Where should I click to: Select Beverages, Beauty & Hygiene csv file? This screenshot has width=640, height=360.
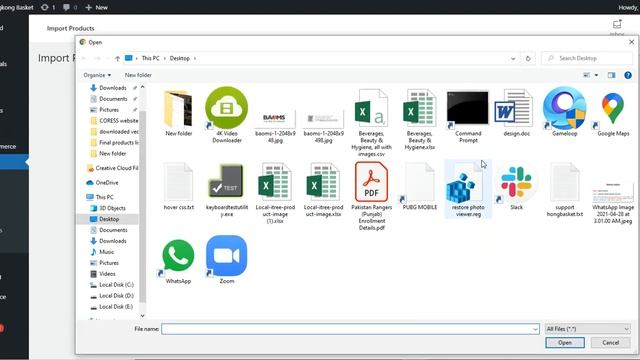pyautogui.click(x=371, y=108)
